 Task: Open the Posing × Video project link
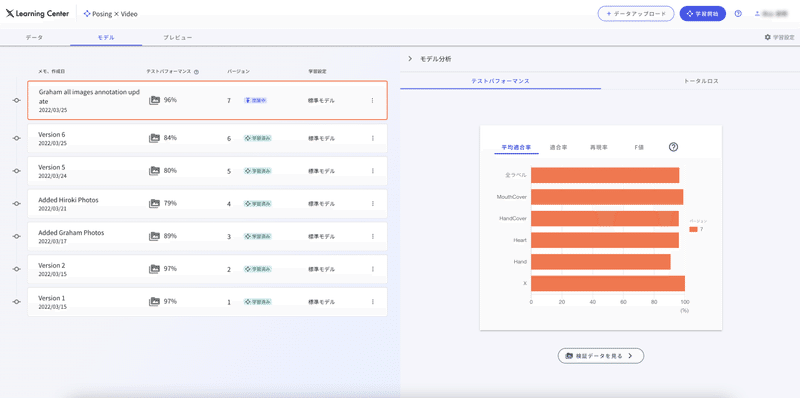coord(110,14)
